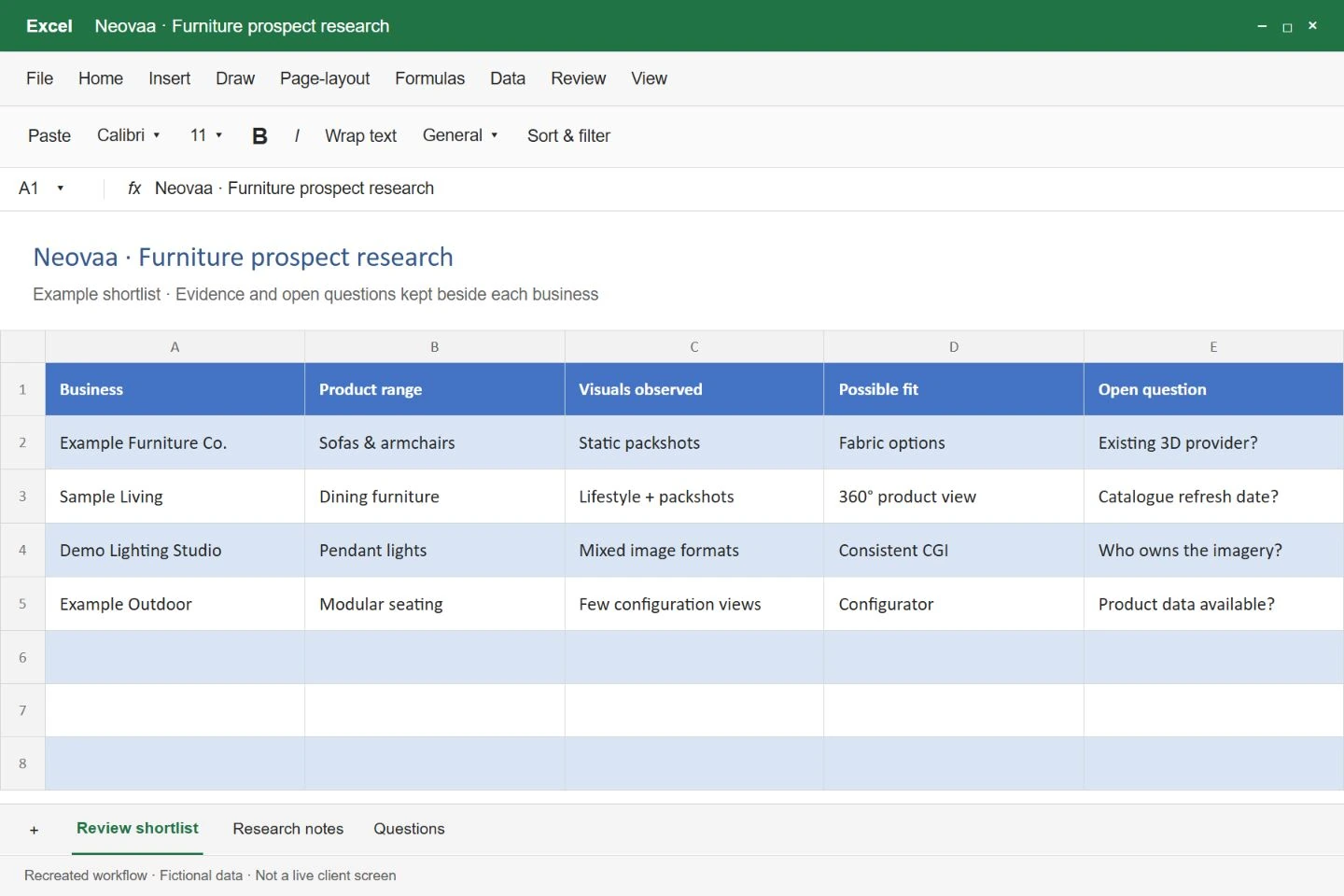This screenshot has width=1344, height=896.
Task: Open the Draw tab
Action: [x=235, y=78]
